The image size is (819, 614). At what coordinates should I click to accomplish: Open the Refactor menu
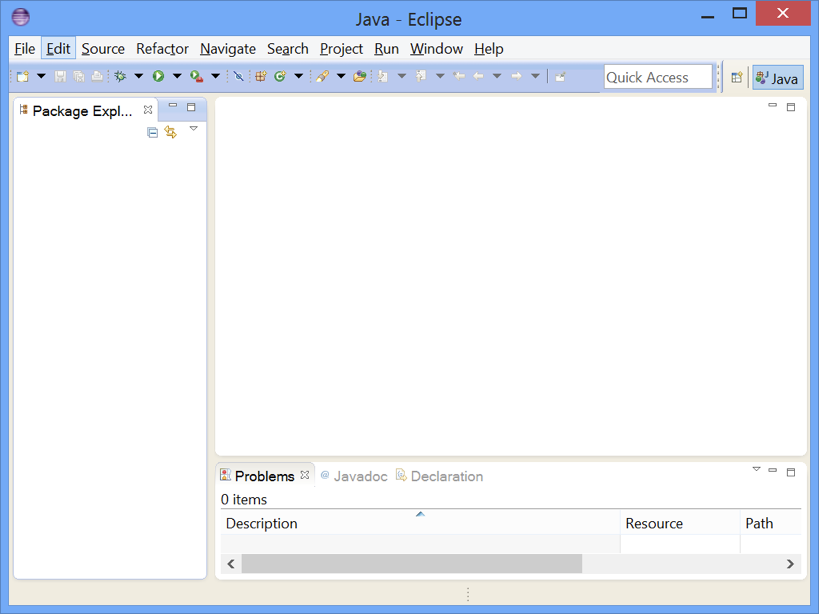coord(162,49)
